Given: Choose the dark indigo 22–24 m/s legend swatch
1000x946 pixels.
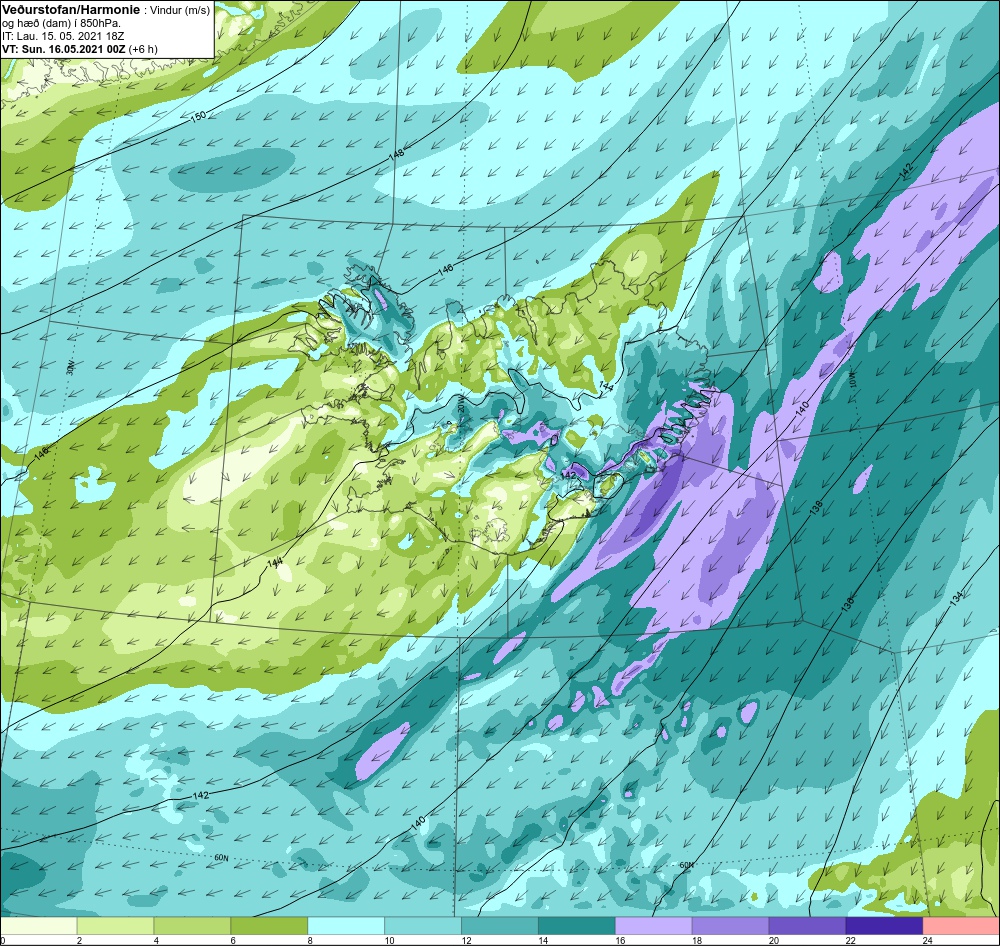Looking at the screenshot, I should pos(884,926).
